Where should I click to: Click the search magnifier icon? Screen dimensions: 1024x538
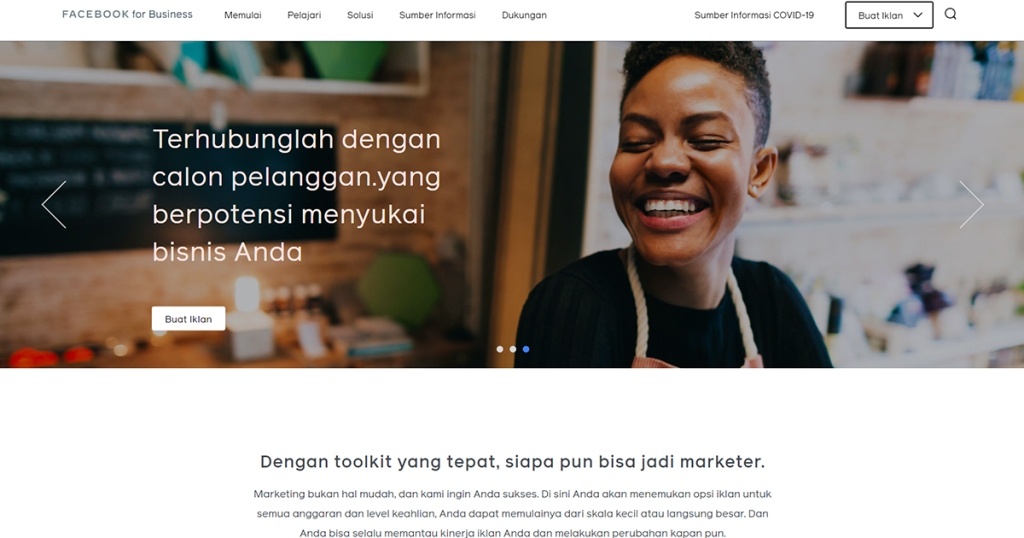pos(950,14)
